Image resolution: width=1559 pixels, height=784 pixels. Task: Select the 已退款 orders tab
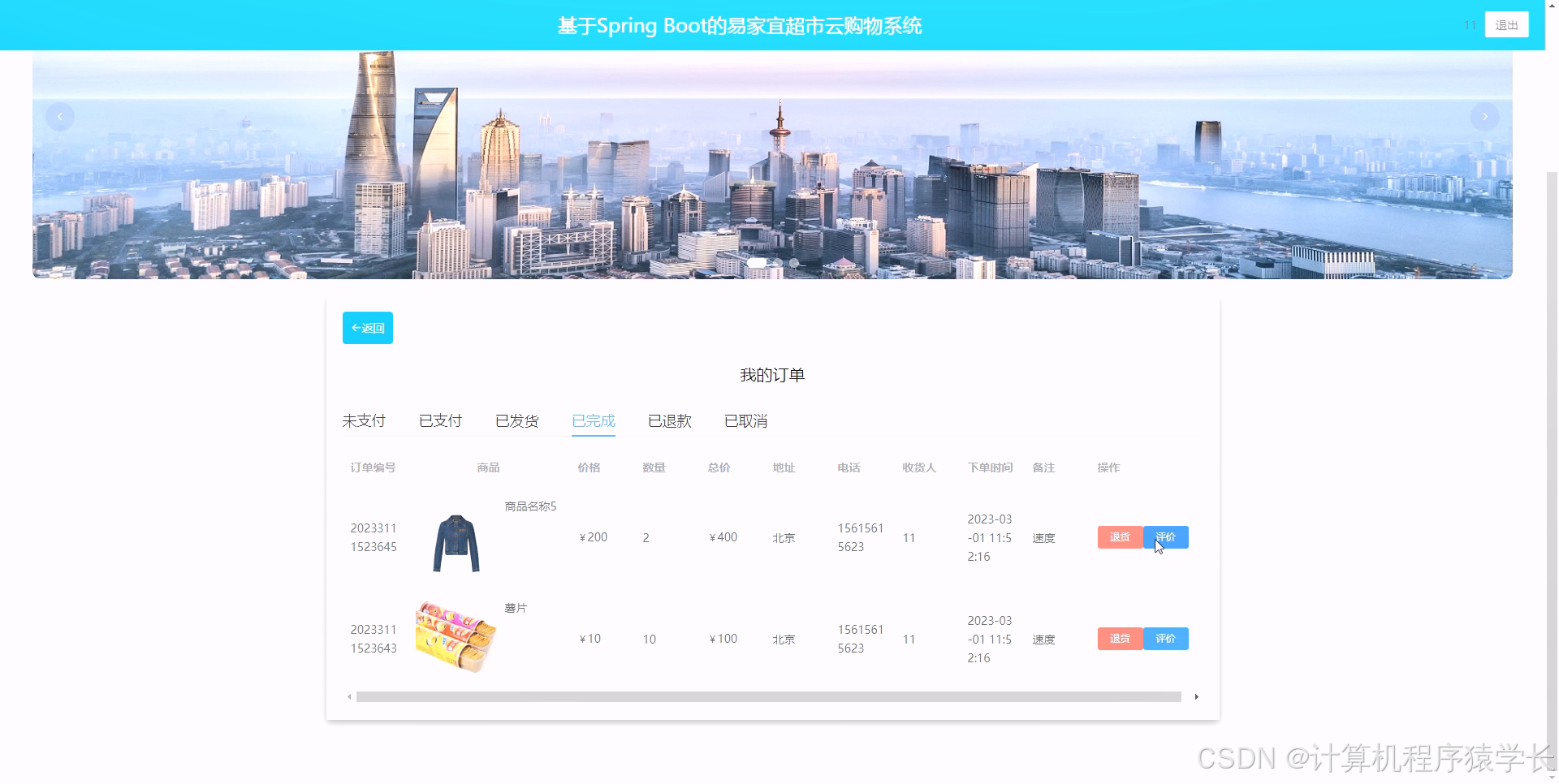[x=669, y=420]
